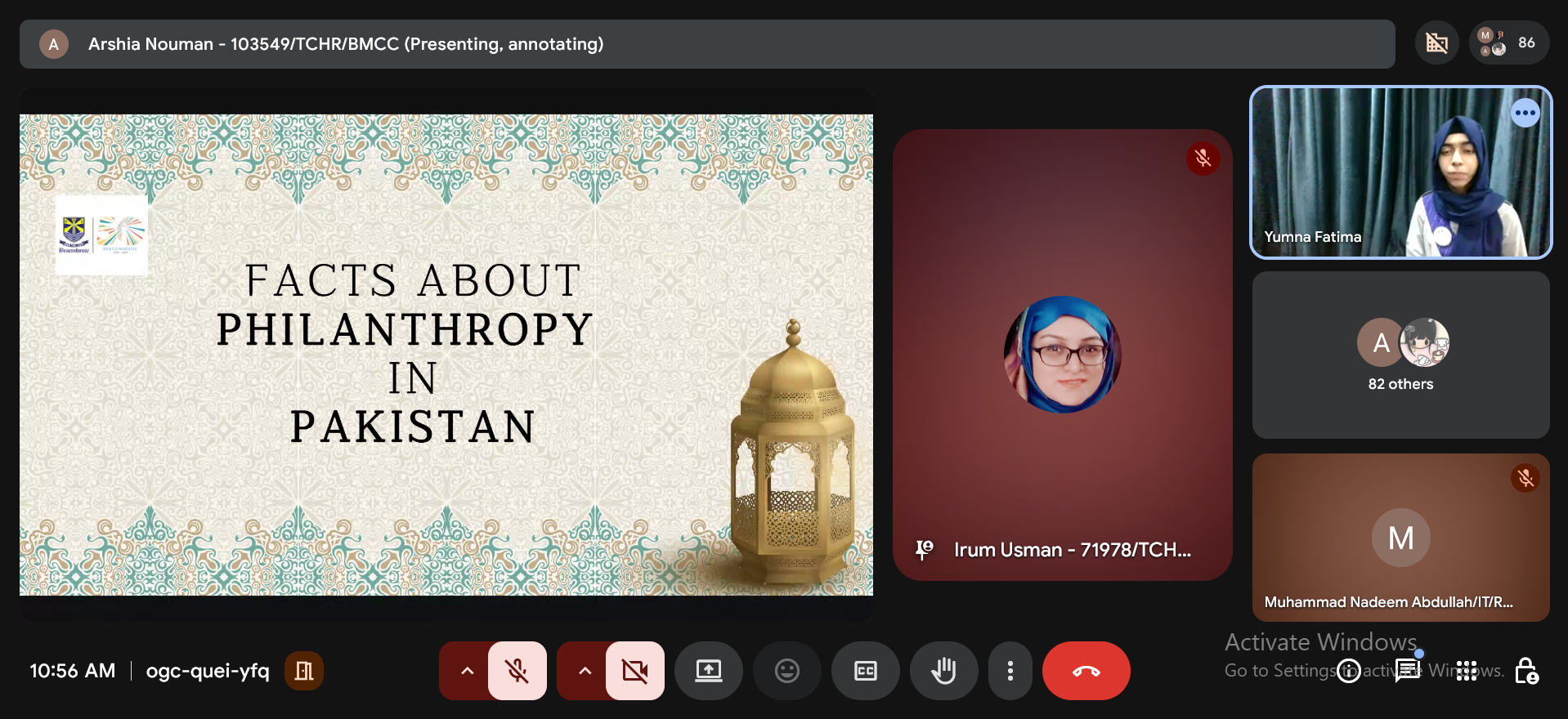Click the companion mode door icon
This screenshot has width=1568, height=719.
pyautogui.click(x=304, y=671)
